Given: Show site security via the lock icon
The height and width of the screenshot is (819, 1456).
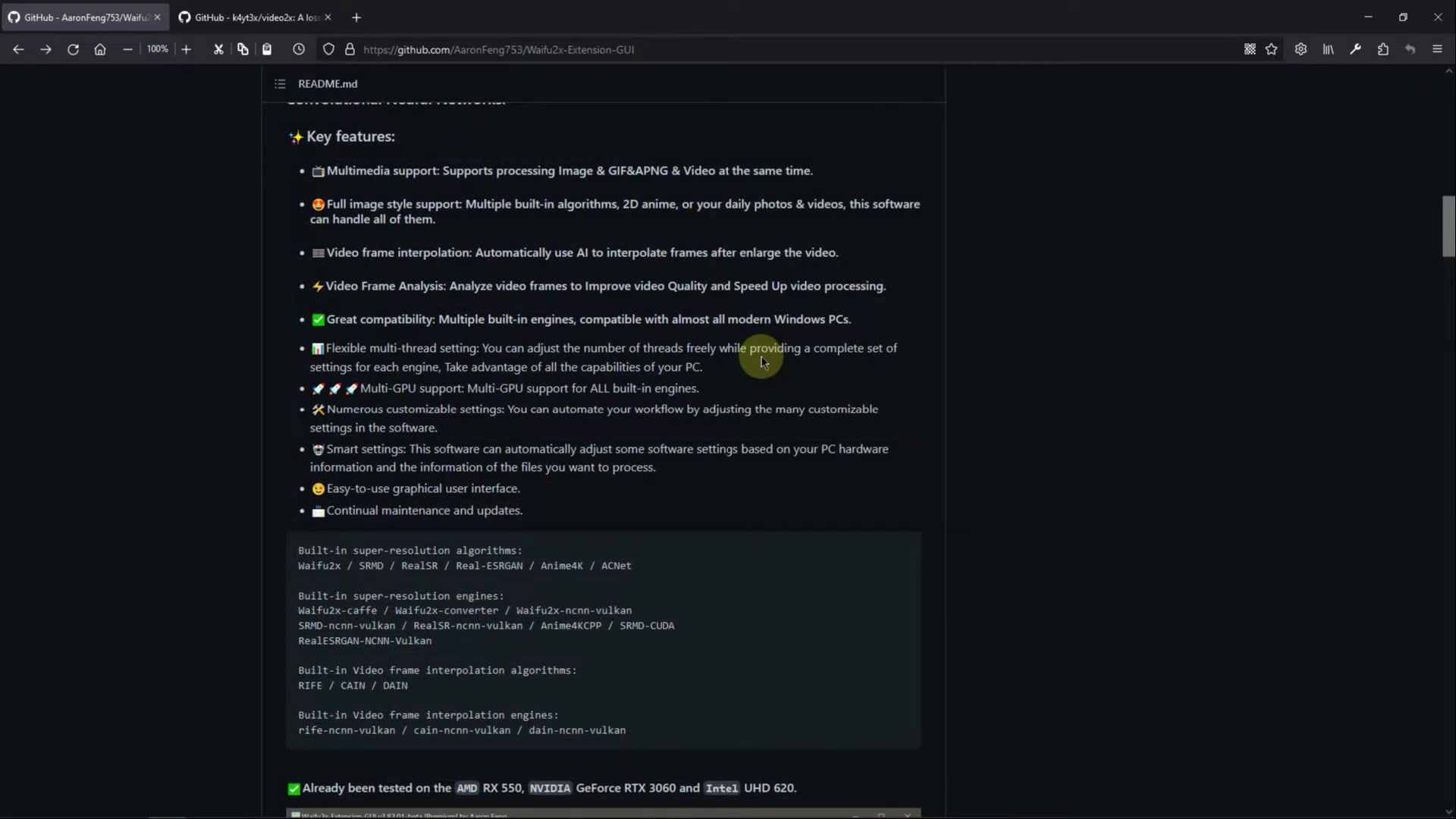Looking at the screenshot, I should click(350, 49).
